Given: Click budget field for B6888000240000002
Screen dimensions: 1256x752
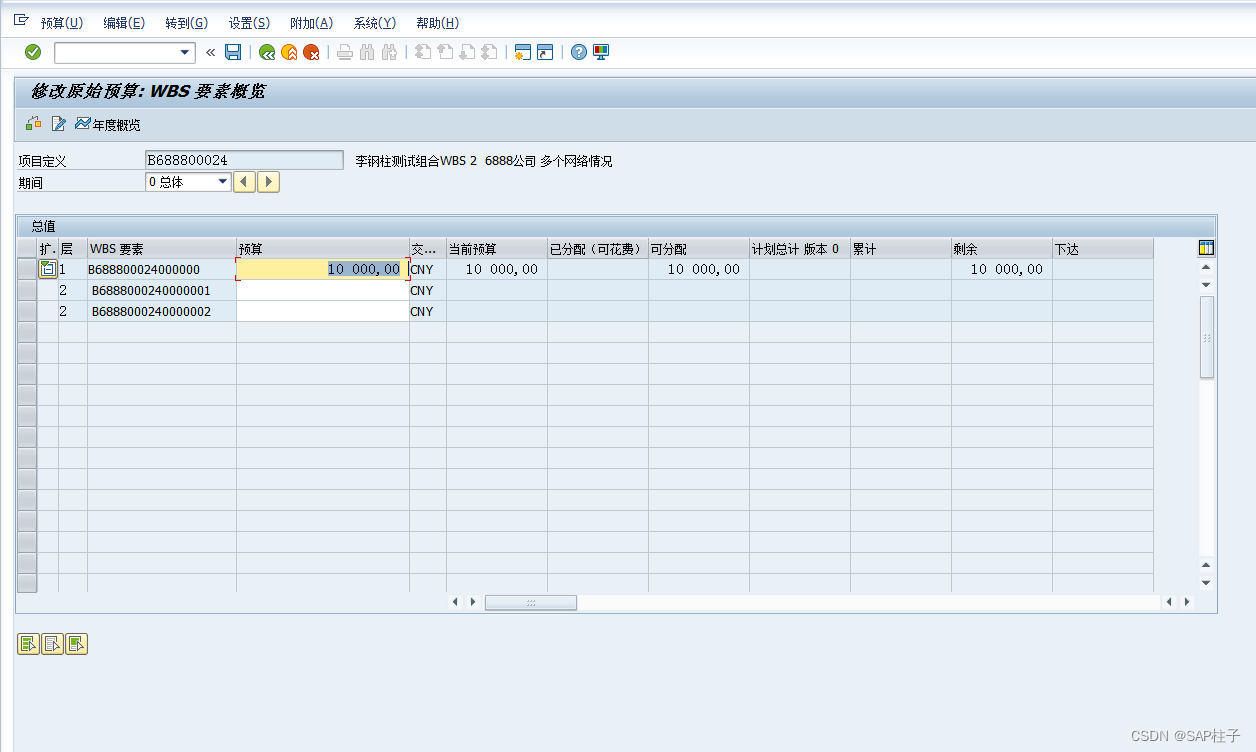Looking at the screenshot, I should tap(322, 311).
